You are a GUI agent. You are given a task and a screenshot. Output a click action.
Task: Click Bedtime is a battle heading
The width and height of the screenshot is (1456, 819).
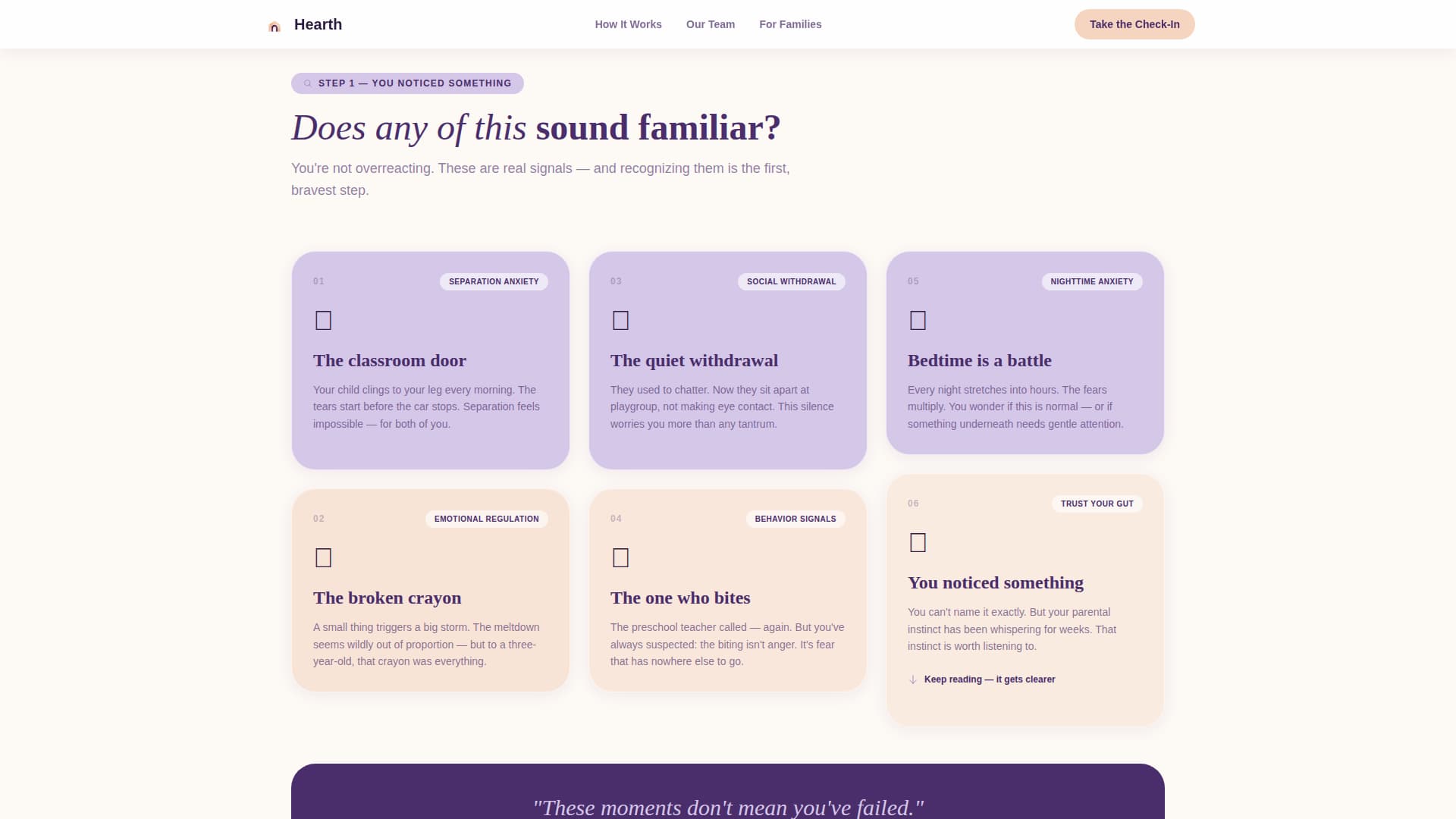980,360
